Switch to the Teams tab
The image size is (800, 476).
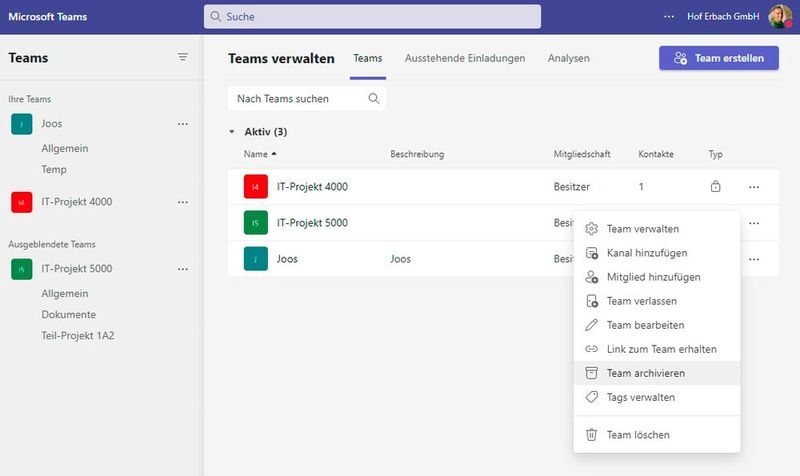[367, 58]
